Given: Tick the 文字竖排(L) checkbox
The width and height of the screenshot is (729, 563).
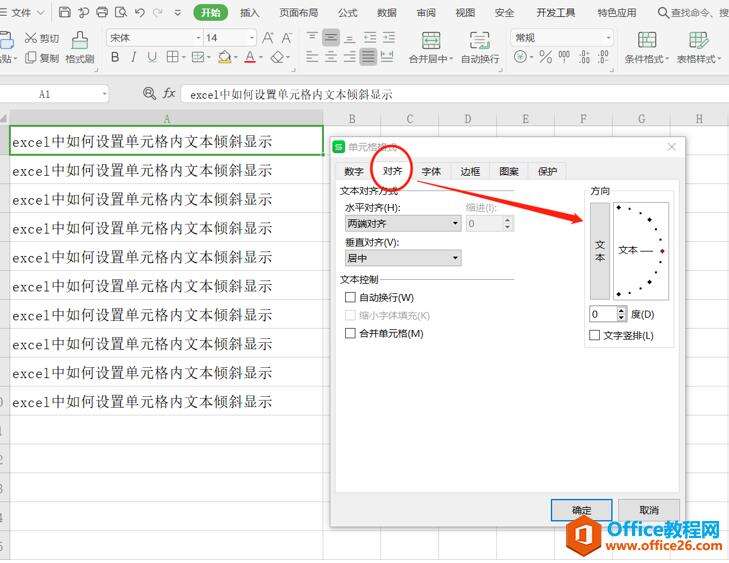Looking at the screenshot, I should 595,335.
